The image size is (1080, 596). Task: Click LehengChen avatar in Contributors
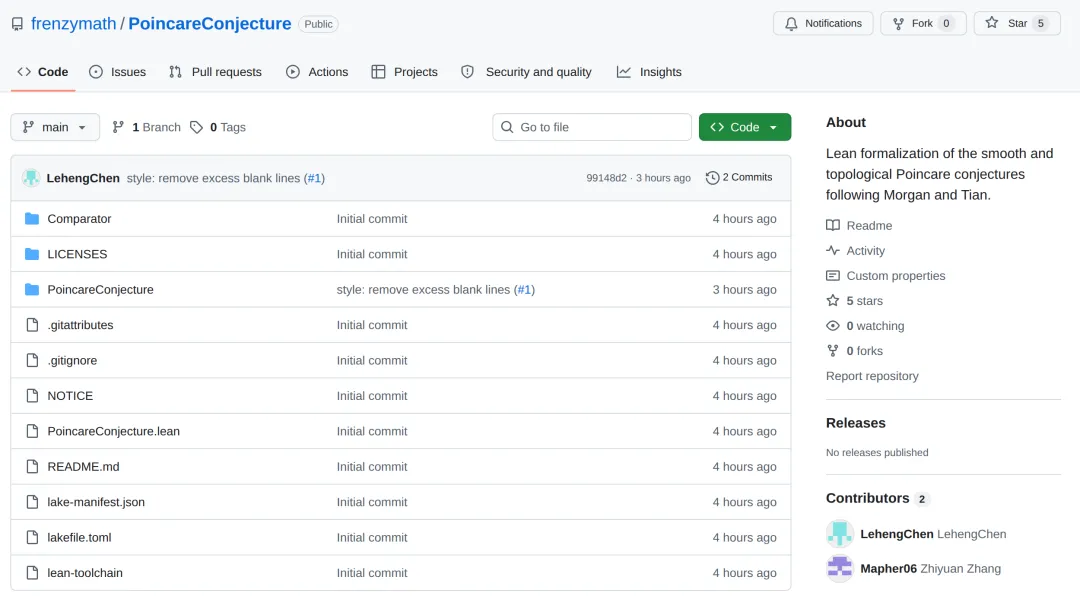pos(840,534)
